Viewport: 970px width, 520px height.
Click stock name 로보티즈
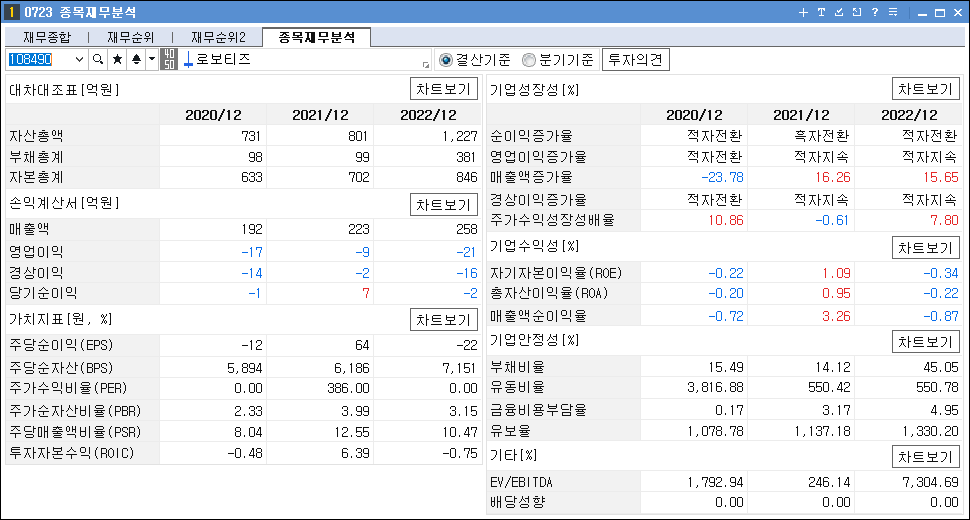click(223, 59)
